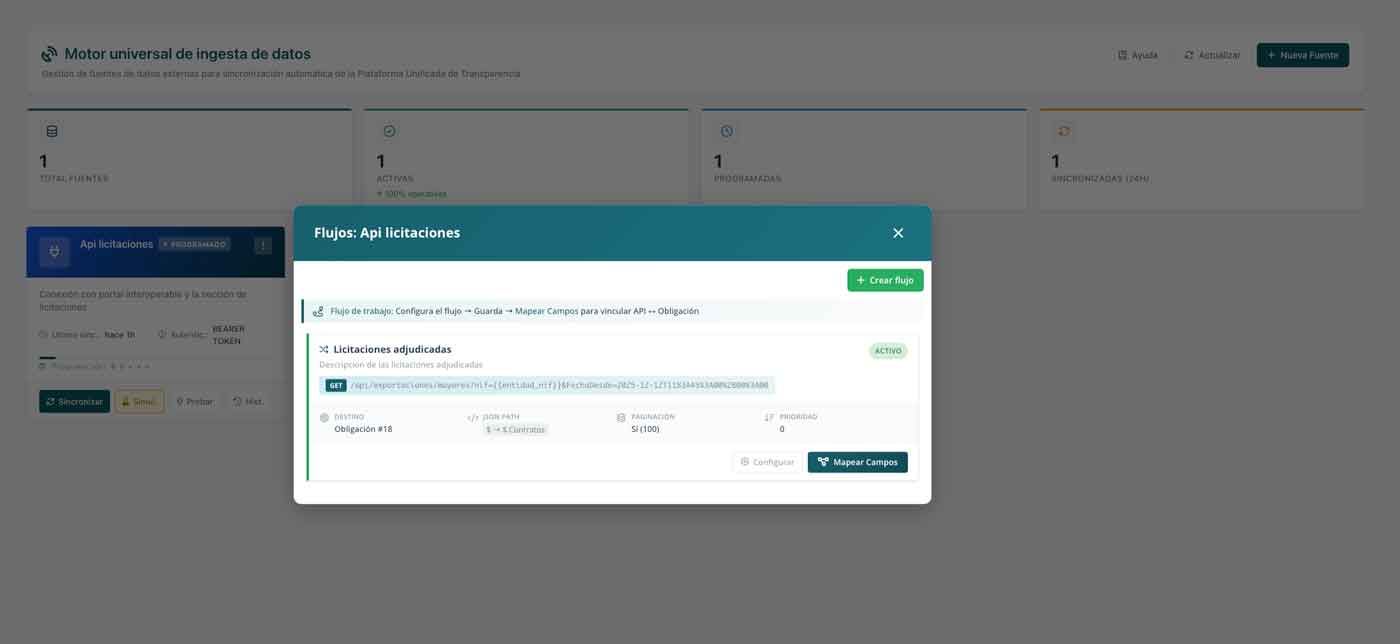The width and height of the screenshot is (1400, 644).
Task: Click the JSON Path code icon
Action: tap(473, 418)
